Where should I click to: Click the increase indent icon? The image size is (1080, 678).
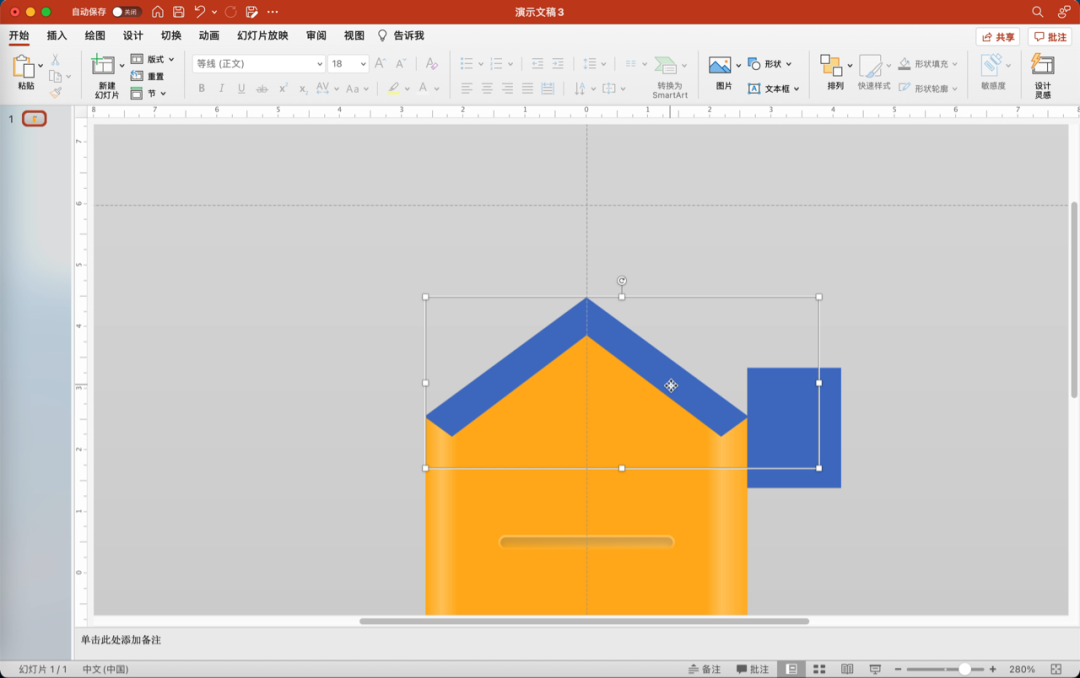click(558, 63)
